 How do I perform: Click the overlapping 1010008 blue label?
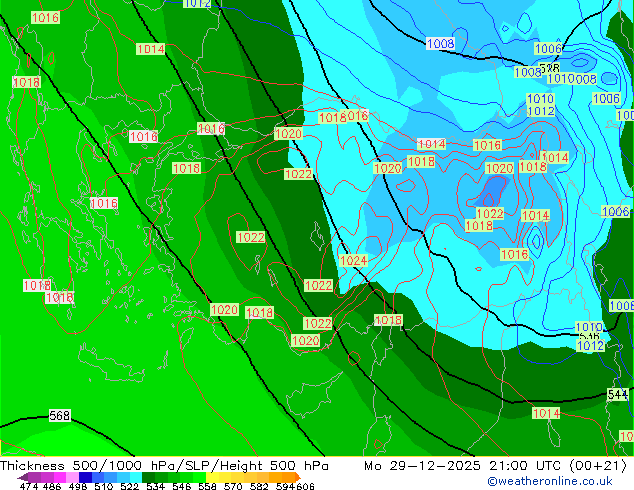(572, 79)
